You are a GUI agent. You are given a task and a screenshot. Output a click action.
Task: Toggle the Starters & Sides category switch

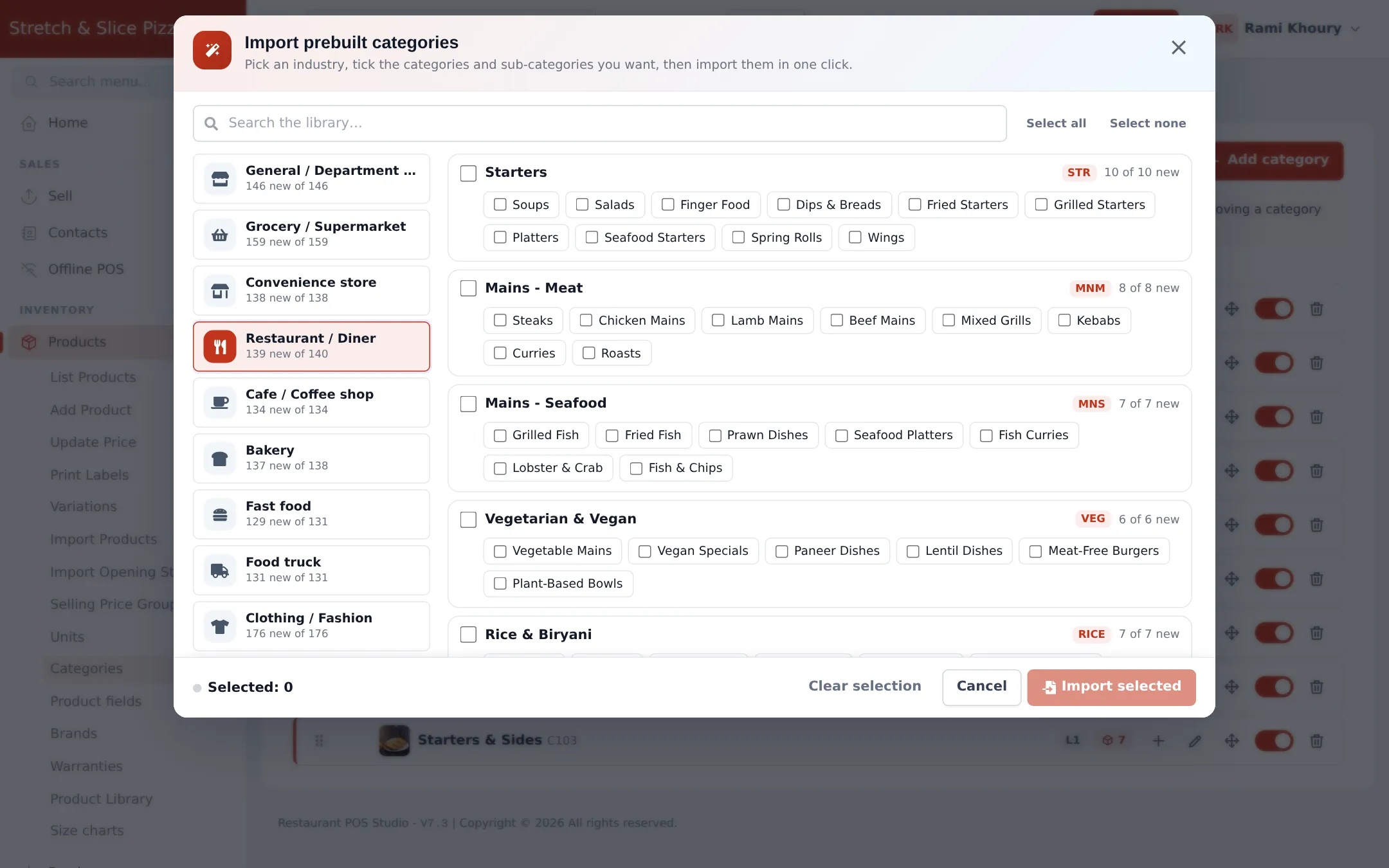tap(1274, 741)
